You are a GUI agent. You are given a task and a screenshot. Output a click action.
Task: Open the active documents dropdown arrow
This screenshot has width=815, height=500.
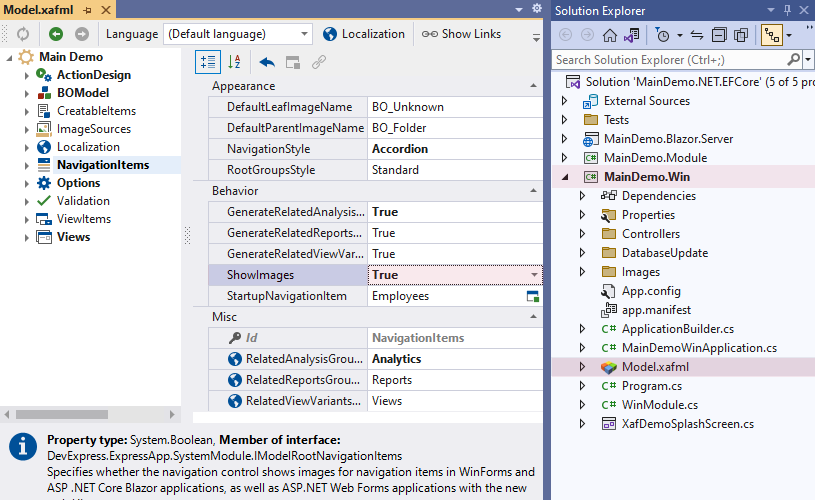tap(519, 10)
